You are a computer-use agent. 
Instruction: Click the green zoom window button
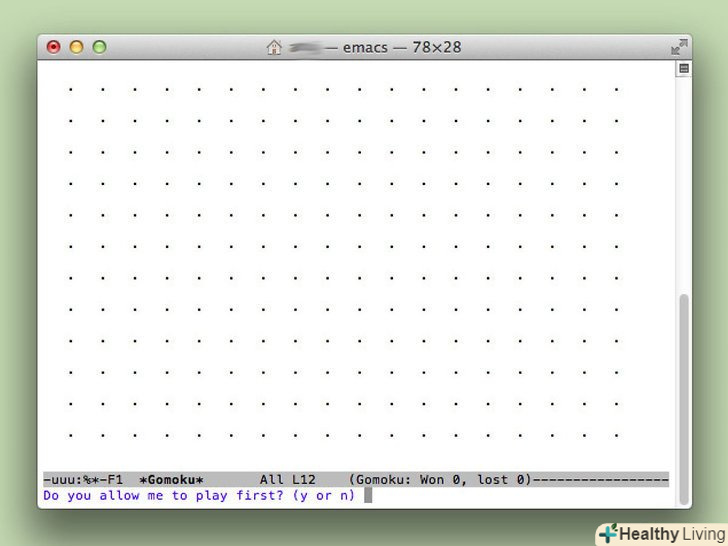point(99,47)
